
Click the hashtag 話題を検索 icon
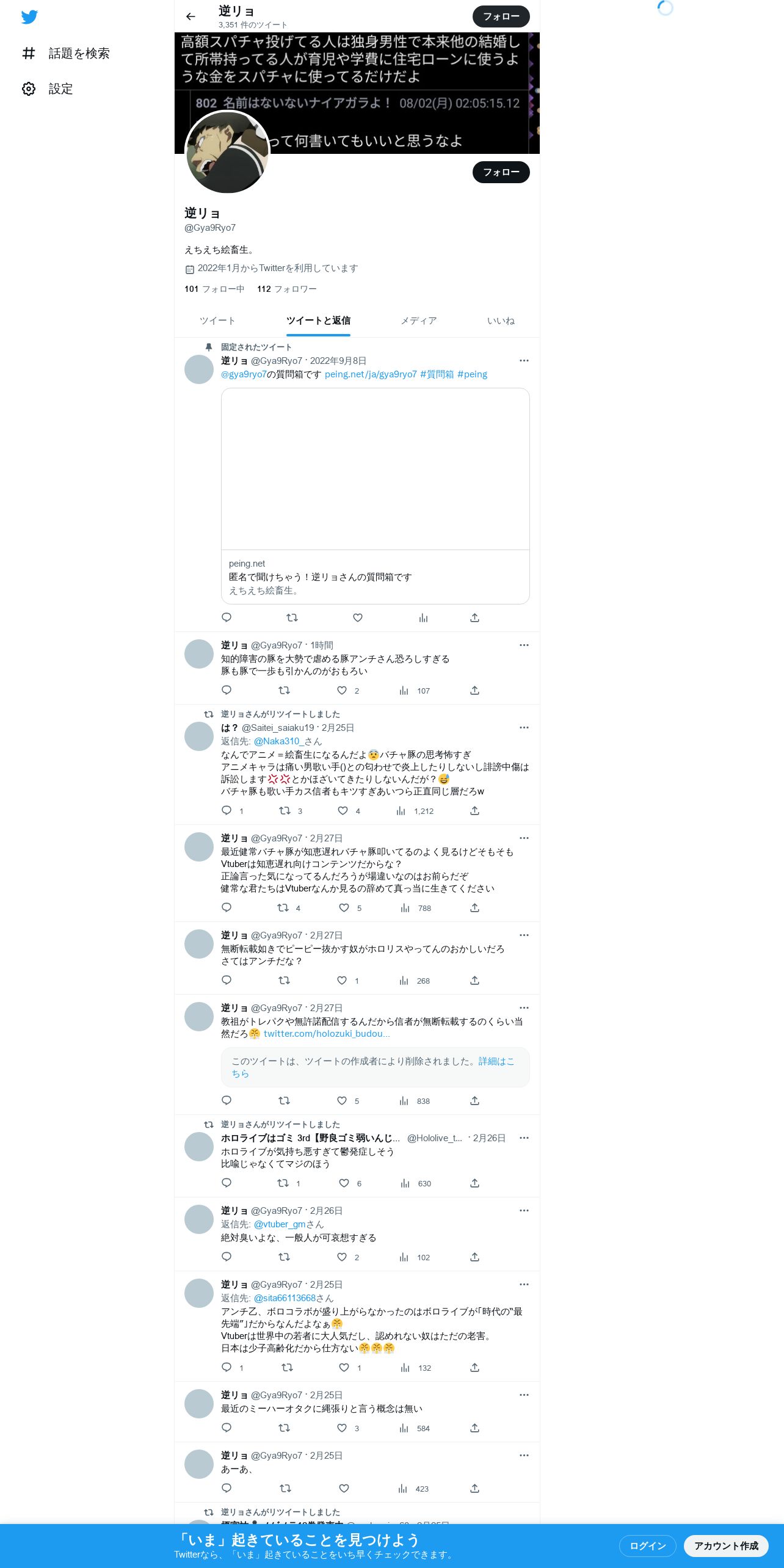click(x=29, y=54)
